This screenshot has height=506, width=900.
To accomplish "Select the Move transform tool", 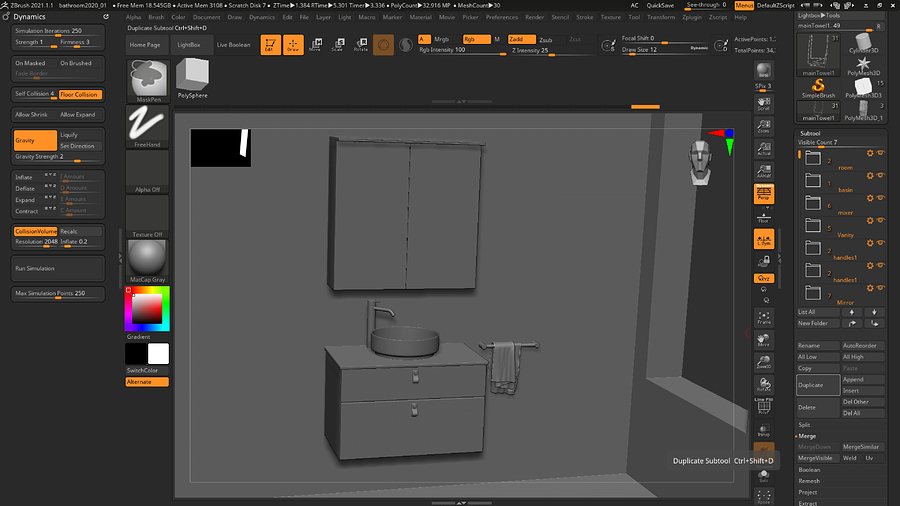I will tap(316, 45).
